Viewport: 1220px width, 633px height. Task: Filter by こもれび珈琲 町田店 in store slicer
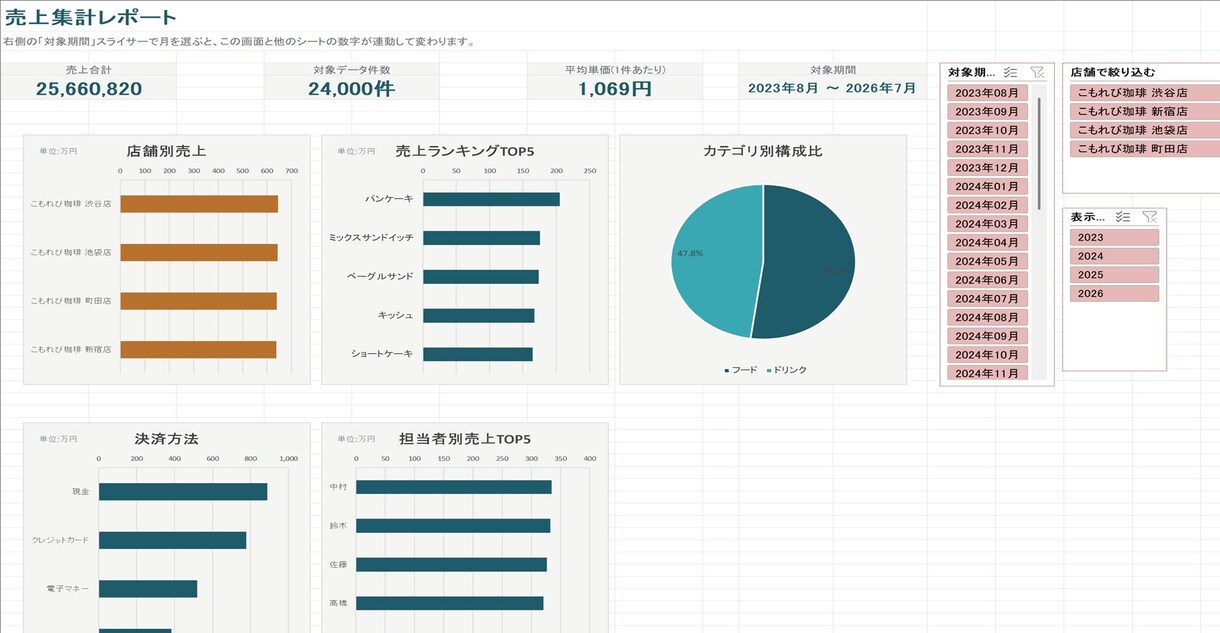(x=1145, y=149)
